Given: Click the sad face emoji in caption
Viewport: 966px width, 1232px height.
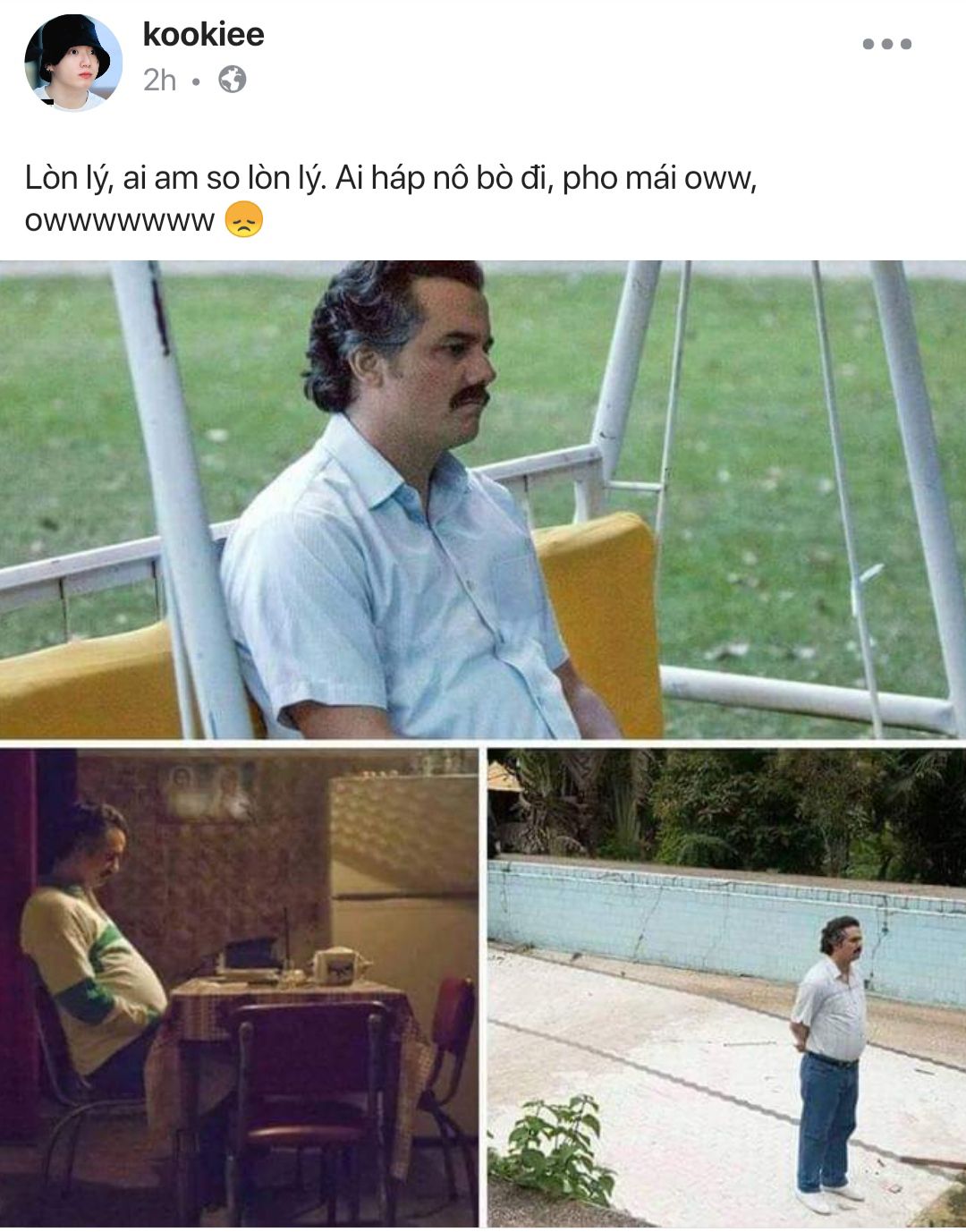Looking at the screenshot, I should tap(244, 219).
